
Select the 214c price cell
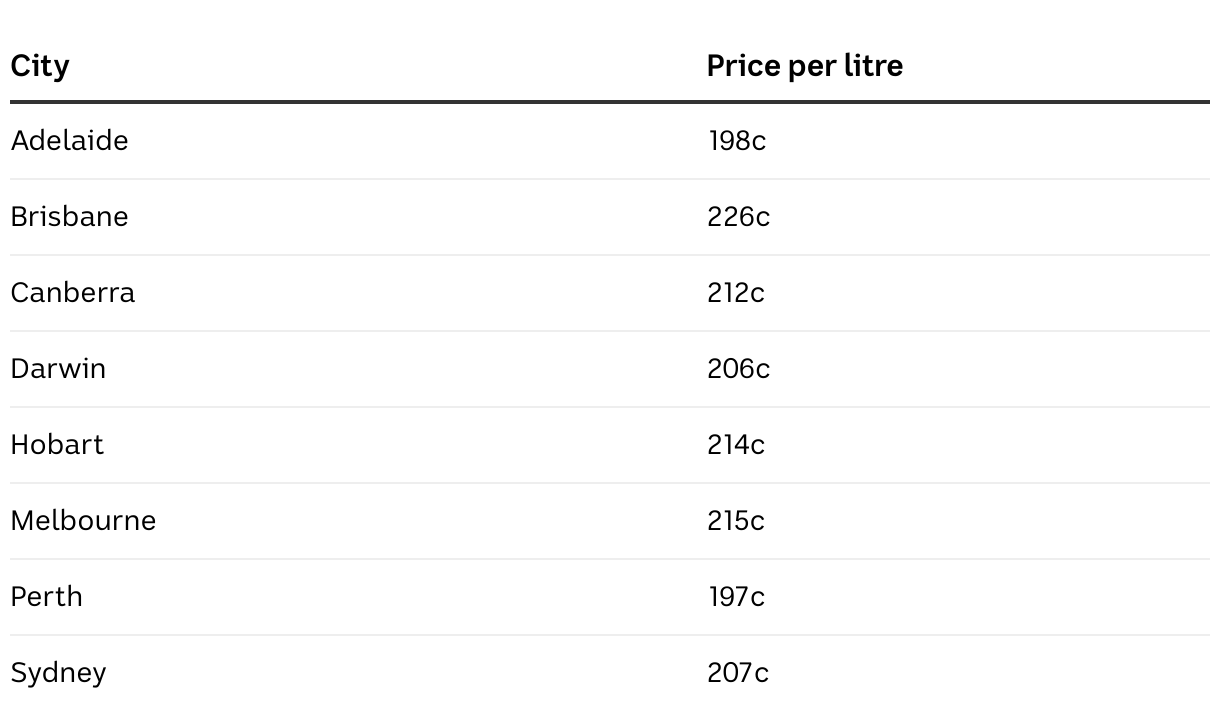click(736, 445)
